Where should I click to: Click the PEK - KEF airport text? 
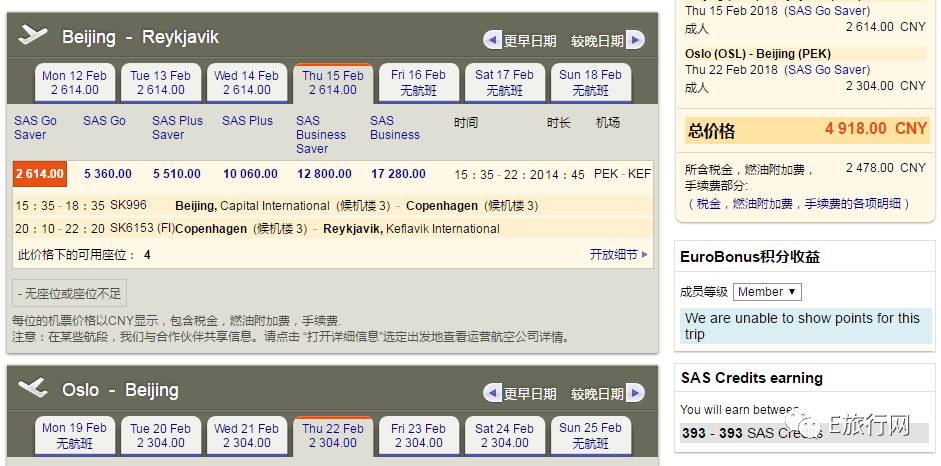pos(622,175)
